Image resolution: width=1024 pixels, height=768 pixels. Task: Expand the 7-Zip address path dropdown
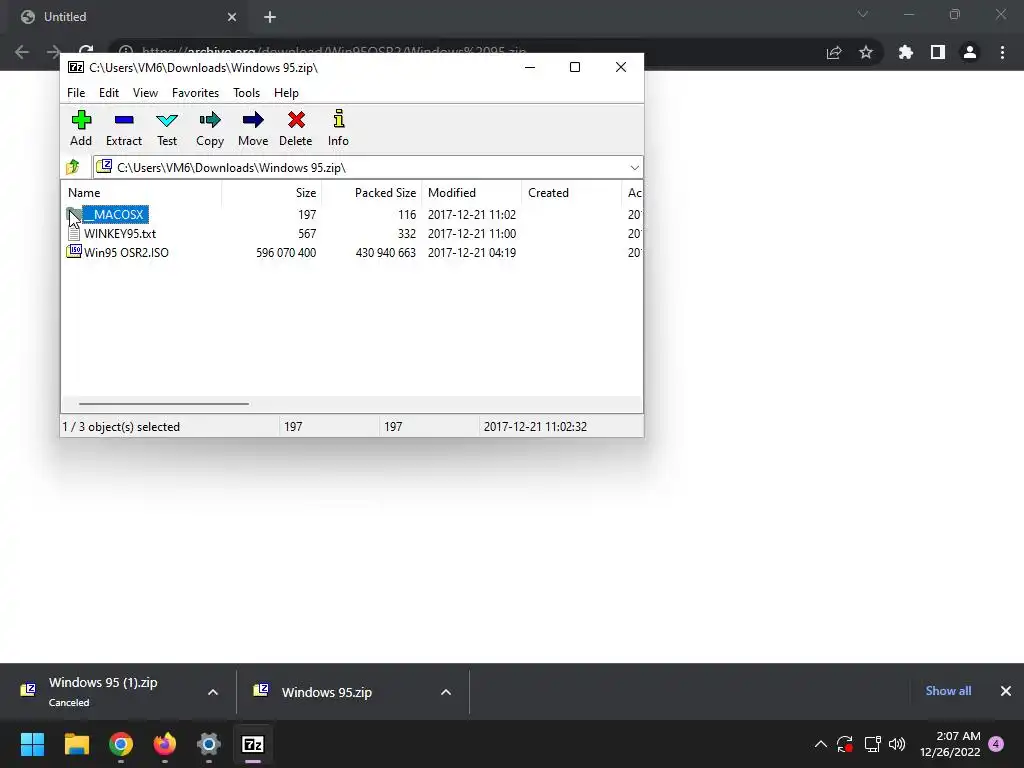(634, 168)
